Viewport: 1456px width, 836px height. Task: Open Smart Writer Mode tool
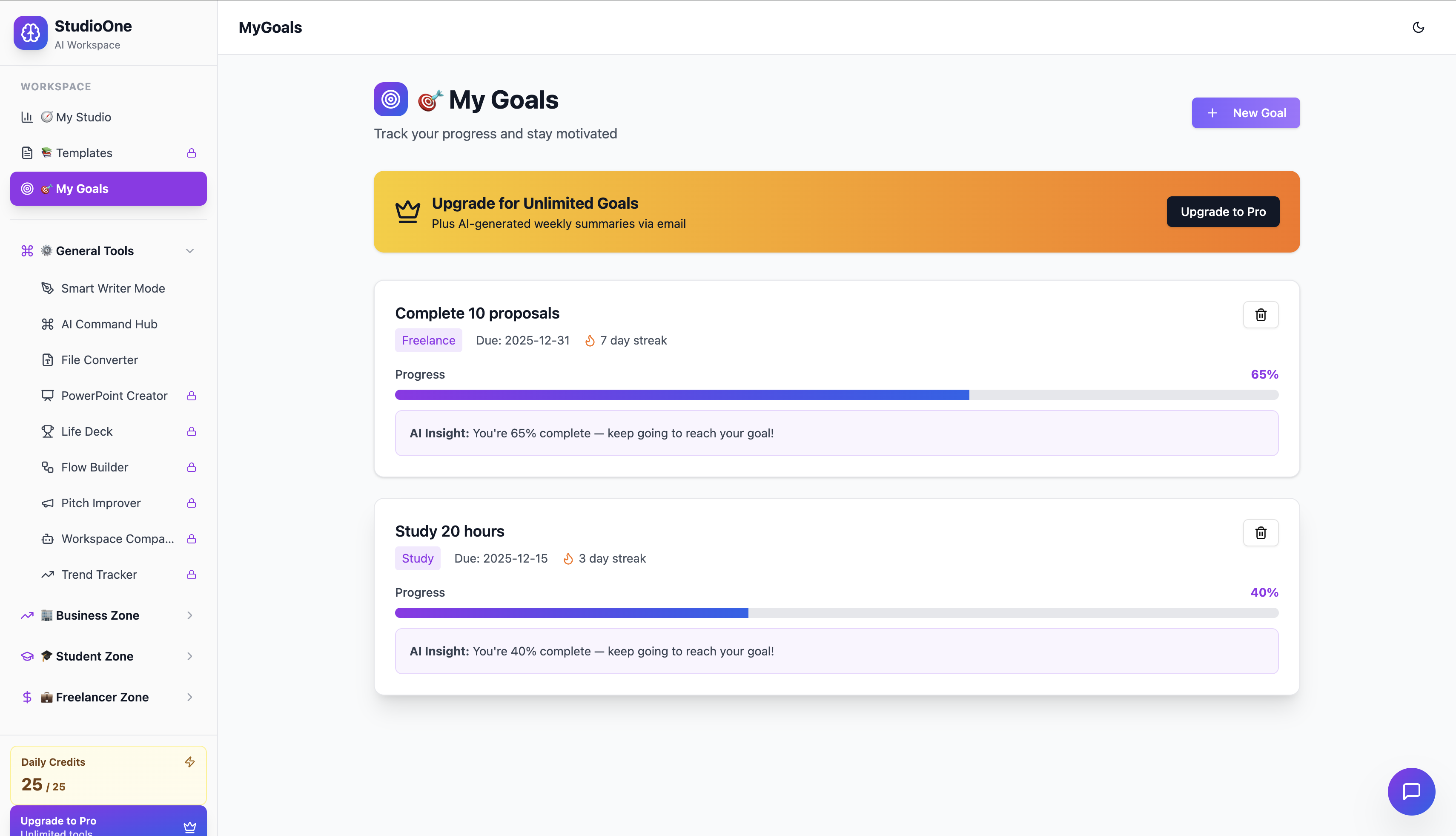tap(113, 288)
